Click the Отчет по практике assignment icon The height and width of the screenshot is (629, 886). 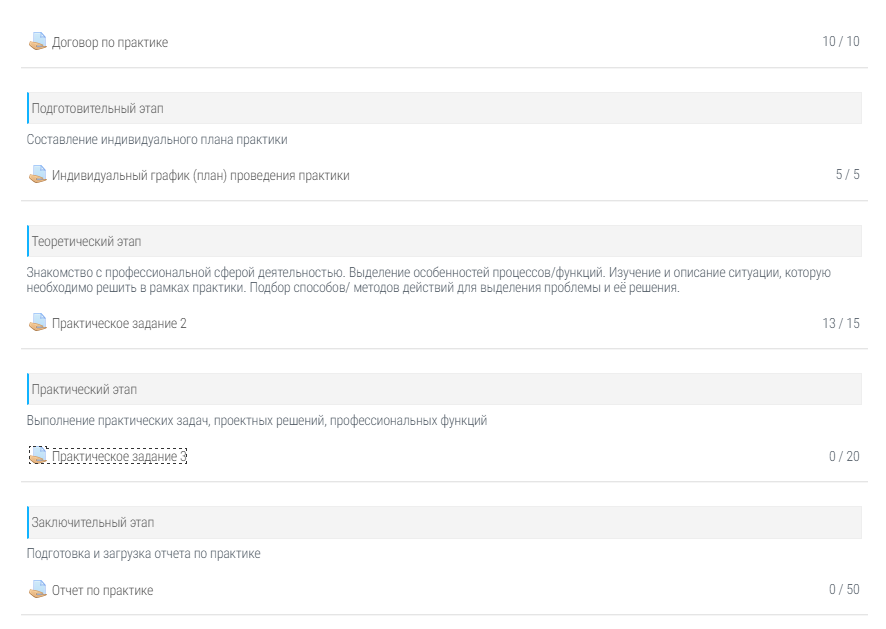point(38,590)
